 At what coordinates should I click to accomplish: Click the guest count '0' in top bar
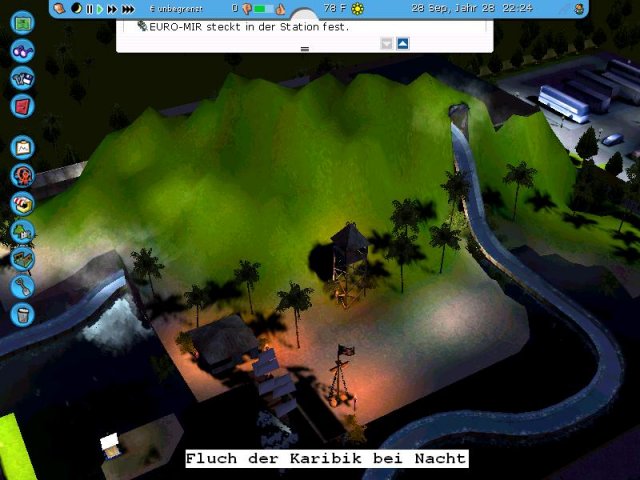point(235,8)
